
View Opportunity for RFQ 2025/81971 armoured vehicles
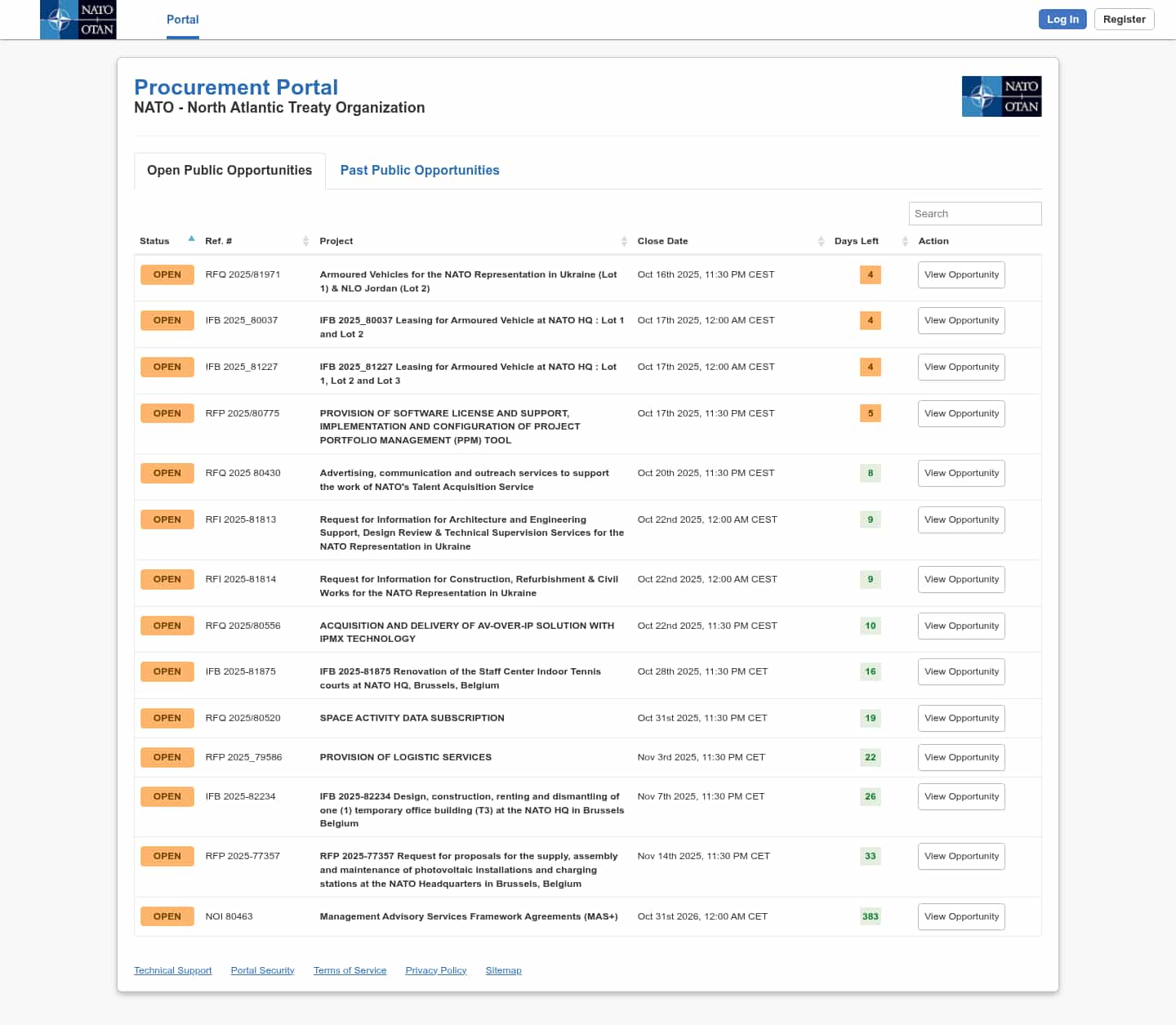[961, 274]
